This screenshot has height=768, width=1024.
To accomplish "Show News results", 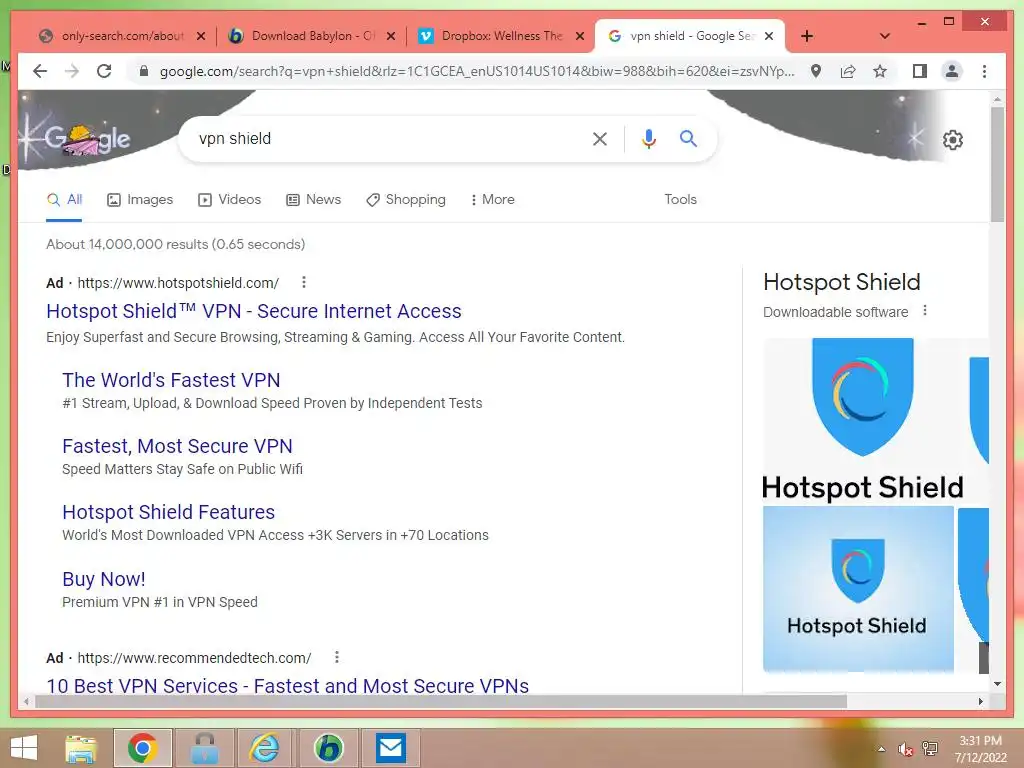I will [x=313, y=199].
